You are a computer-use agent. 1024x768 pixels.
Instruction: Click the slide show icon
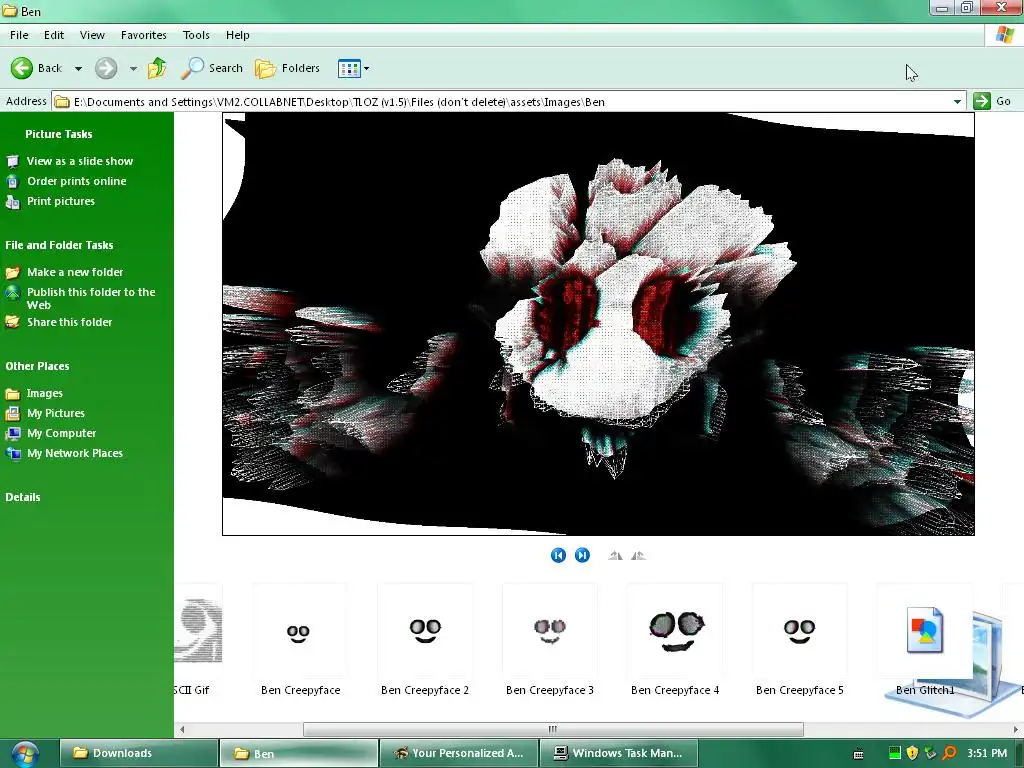[x=12, y=161]
